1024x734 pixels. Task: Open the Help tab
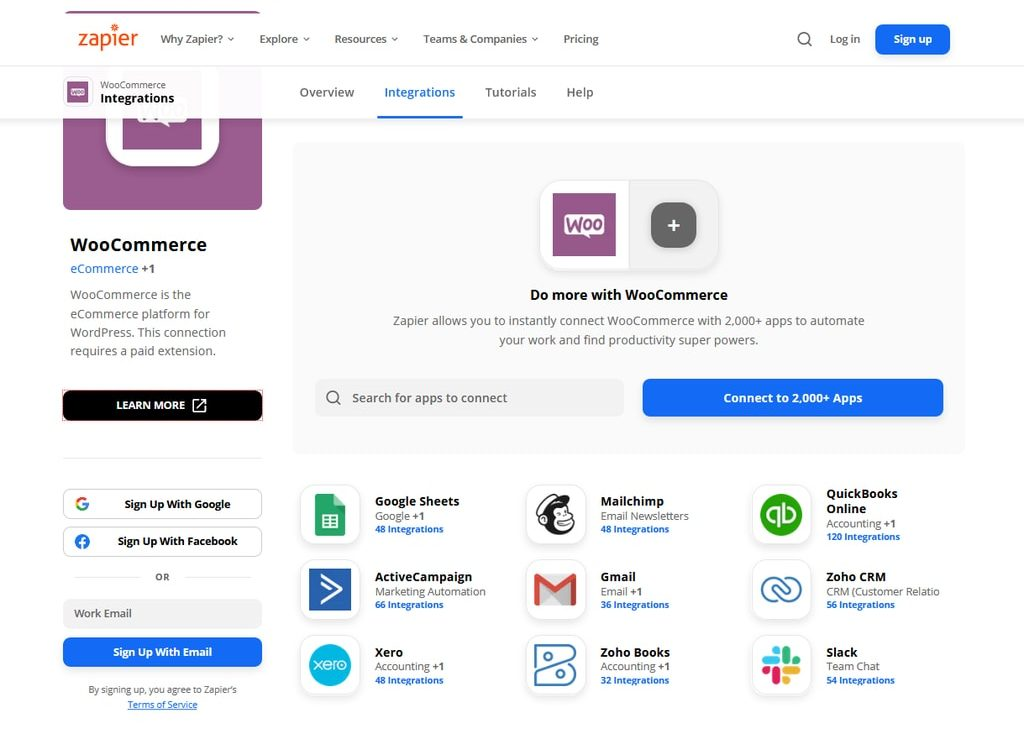(579, 92)
